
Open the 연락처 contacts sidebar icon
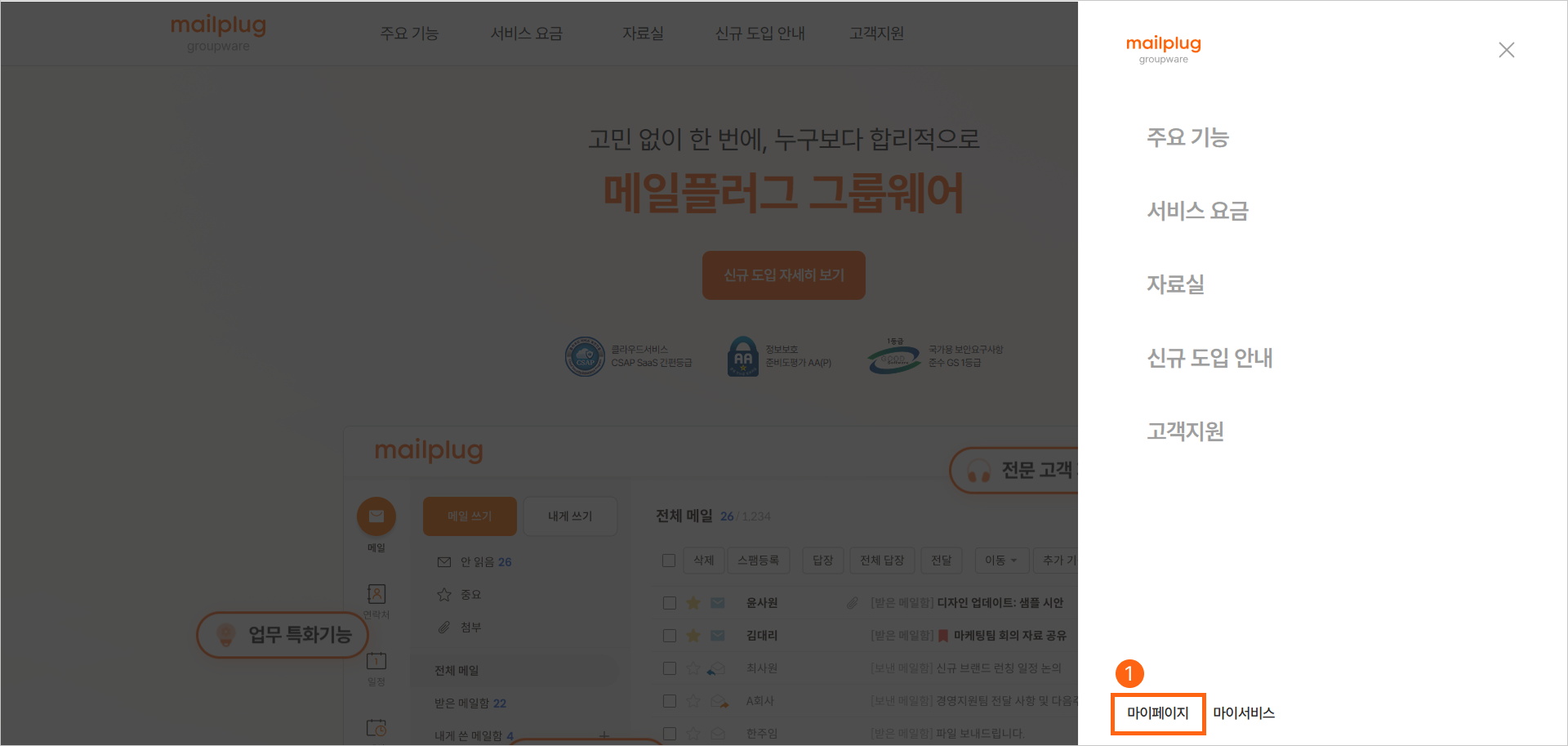pyautogui.click(x=376, y=594)
